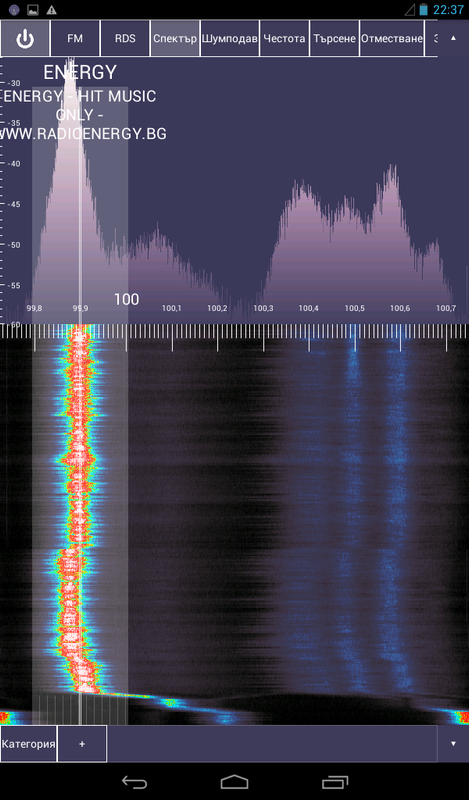Tune to 100,7 frequency label
Image resolution: width=469 pixels, height=800 pixels.
pos(446,308)
